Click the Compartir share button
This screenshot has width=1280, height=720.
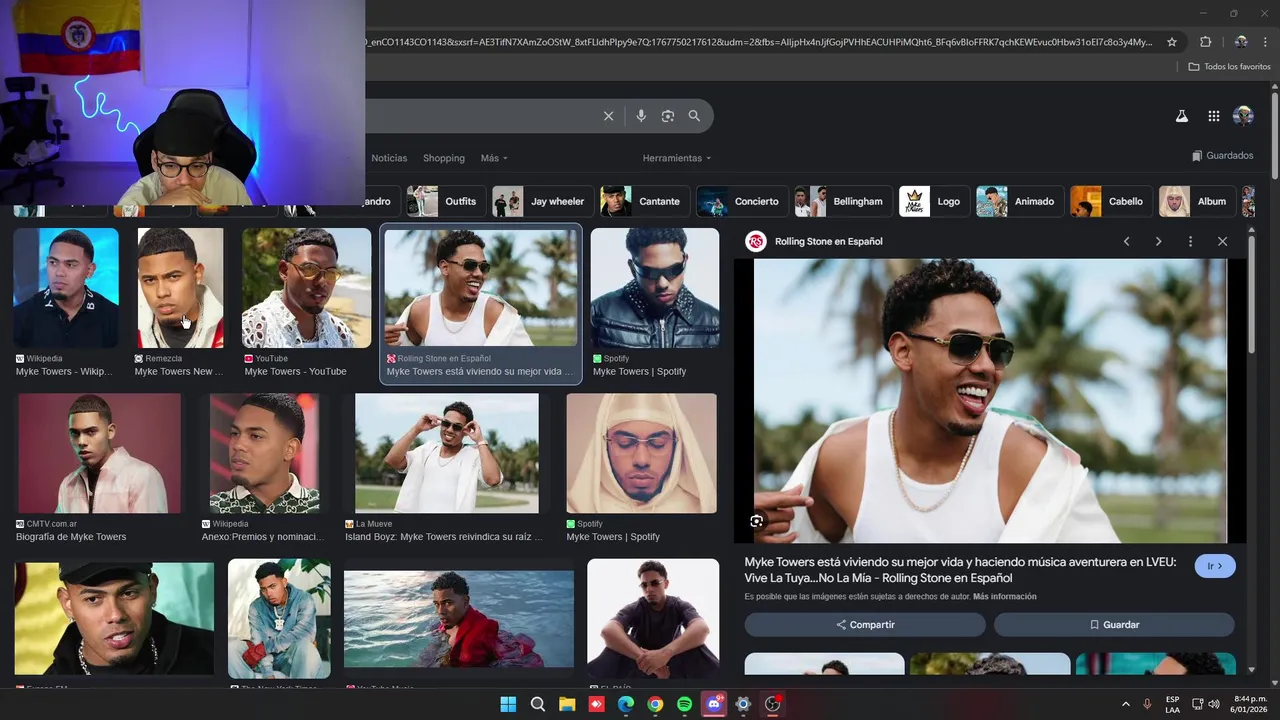coord(865,624)
